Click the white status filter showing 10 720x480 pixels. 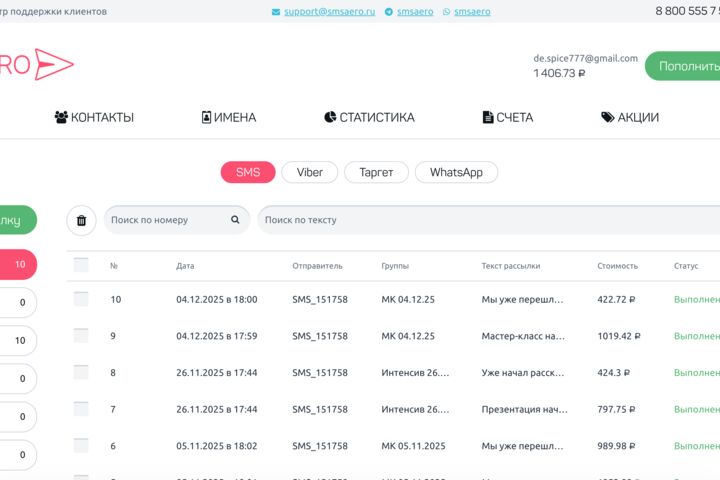pos(18,340)
